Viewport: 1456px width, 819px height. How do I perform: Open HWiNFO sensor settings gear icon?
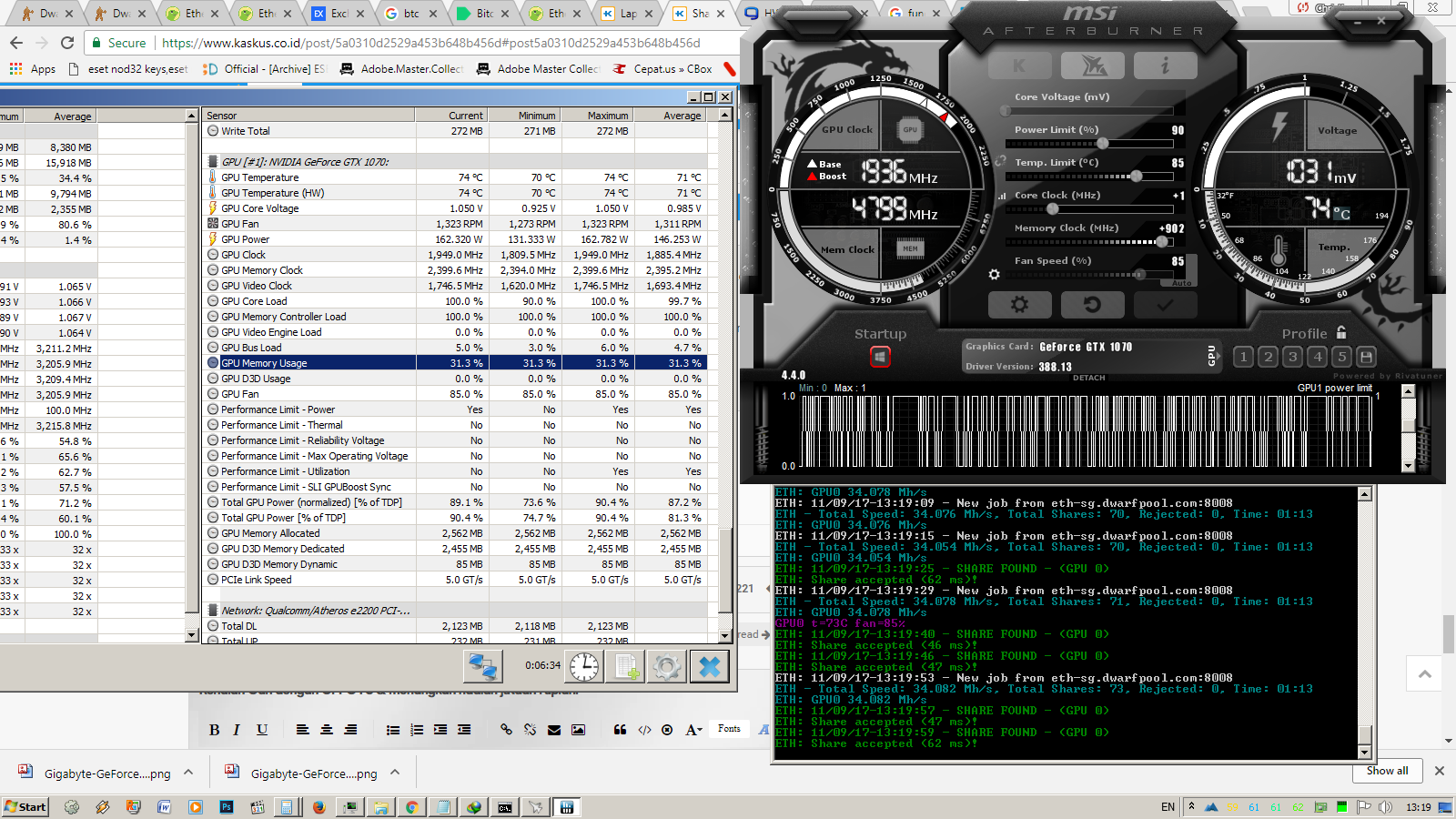pos(667,667)
